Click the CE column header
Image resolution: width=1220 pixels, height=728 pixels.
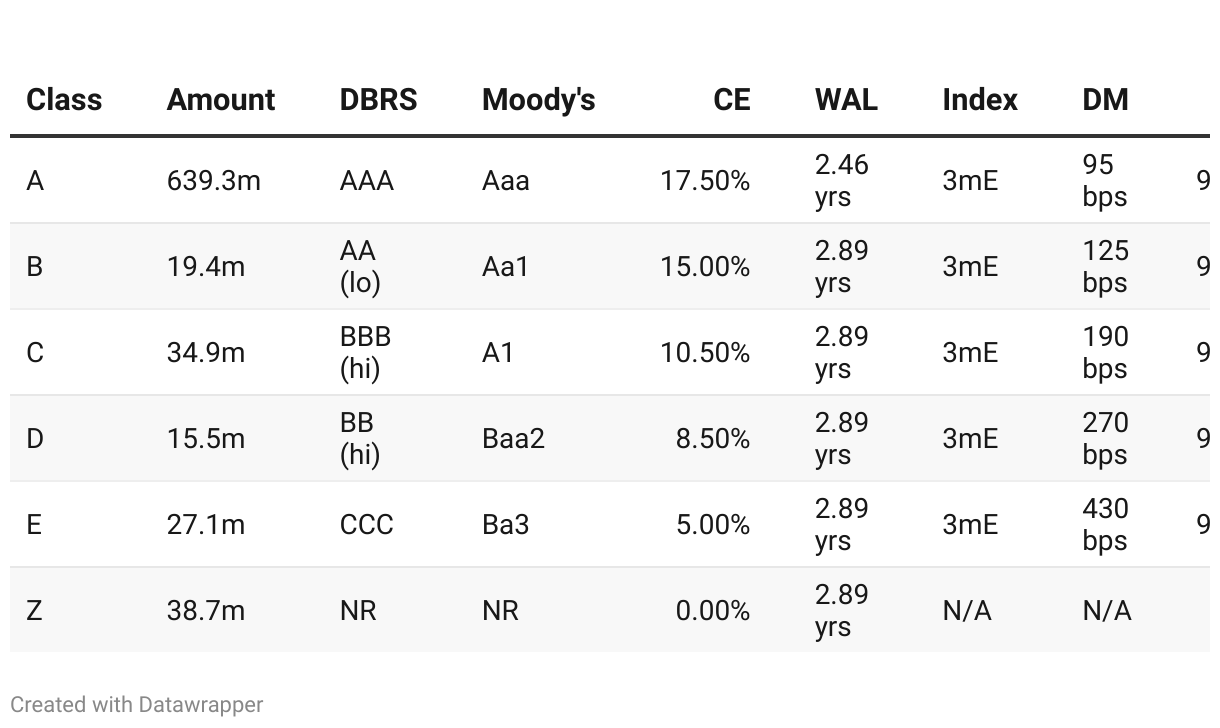[x=732, y=100]
